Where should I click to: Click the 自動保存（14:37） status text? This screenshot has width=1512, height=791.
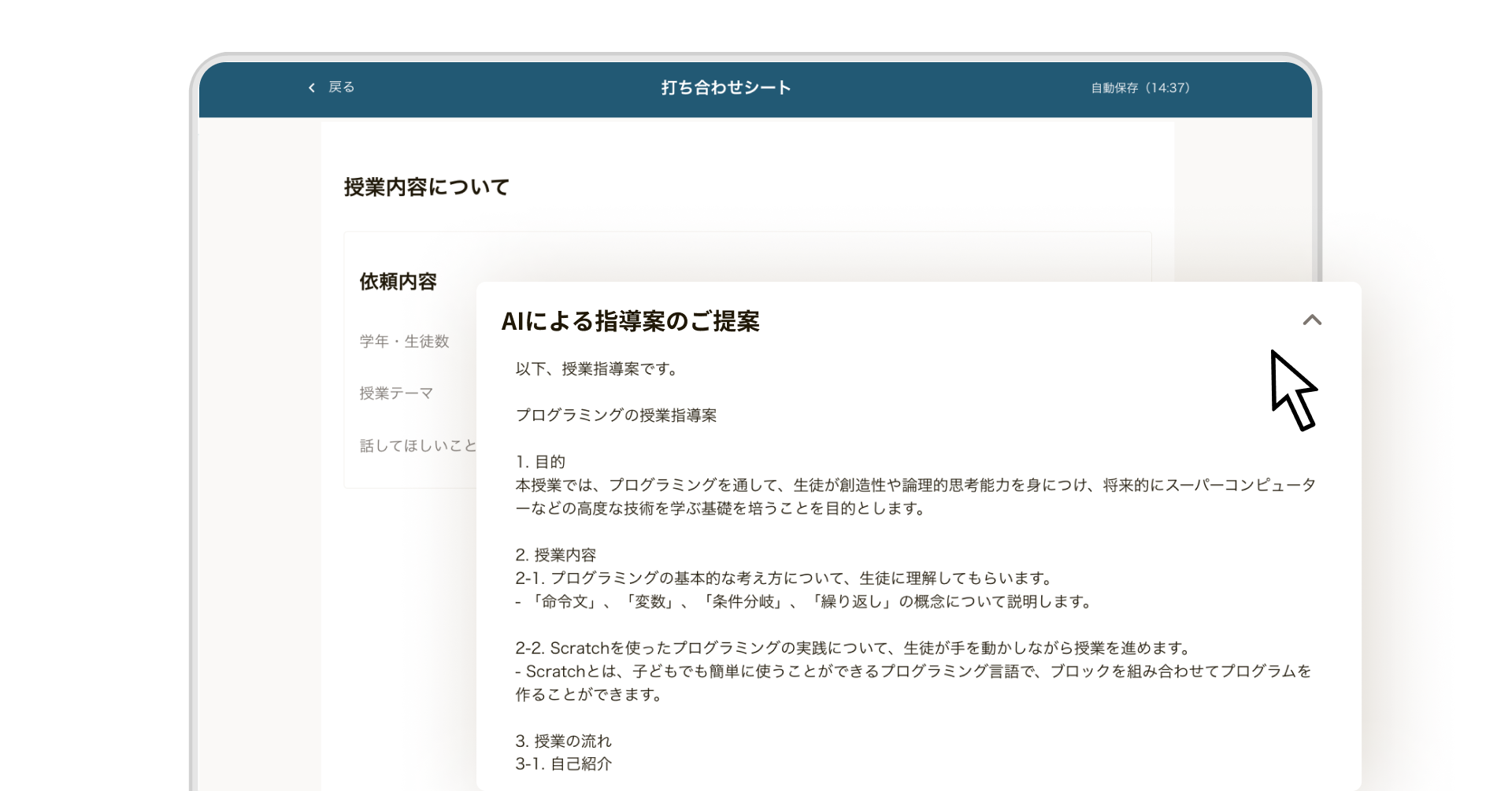click(x=1140, y=88)
